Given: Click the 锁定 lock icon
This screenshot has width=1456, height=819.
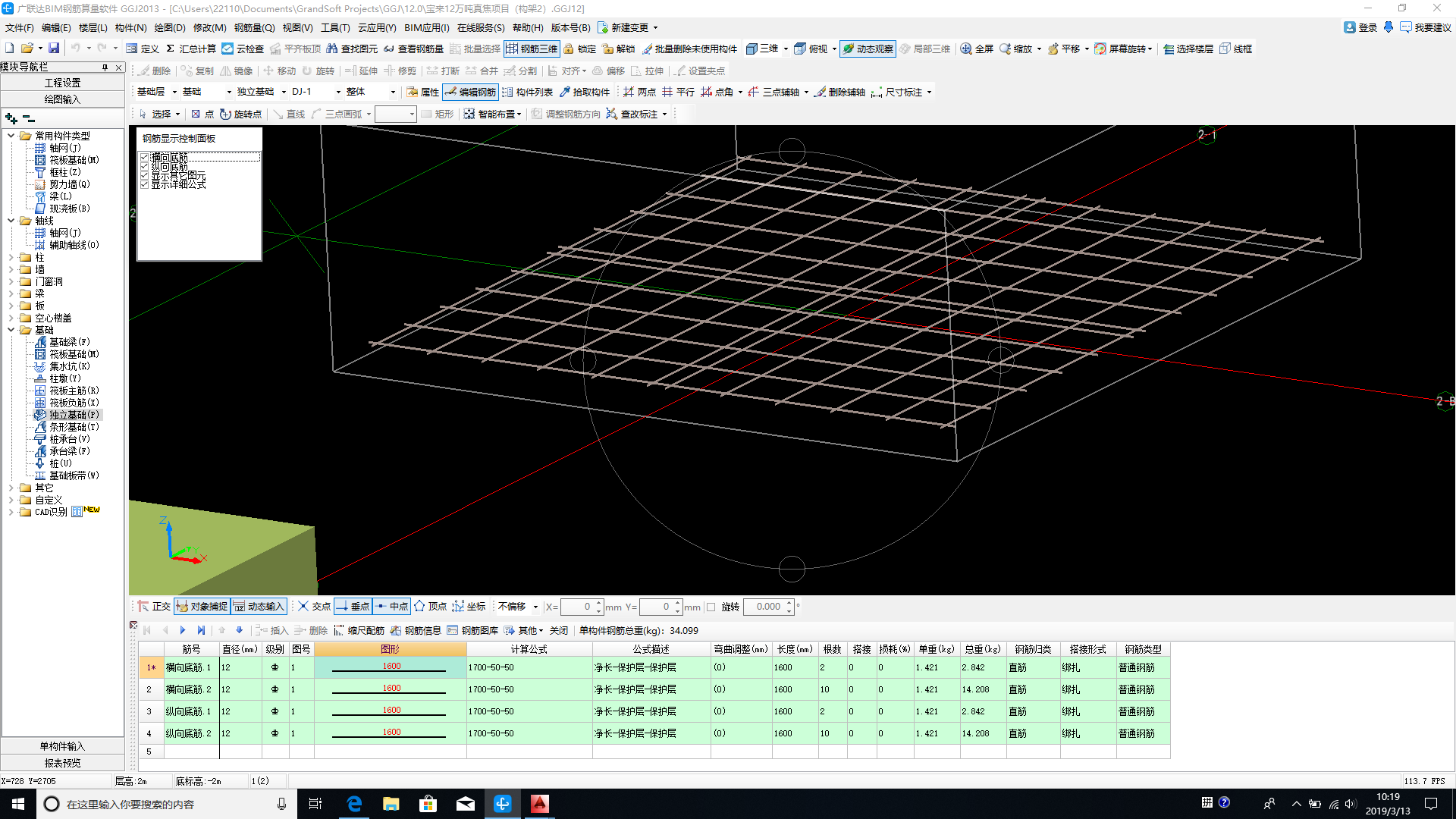Looking at the screenshot, I should (580, 49).
